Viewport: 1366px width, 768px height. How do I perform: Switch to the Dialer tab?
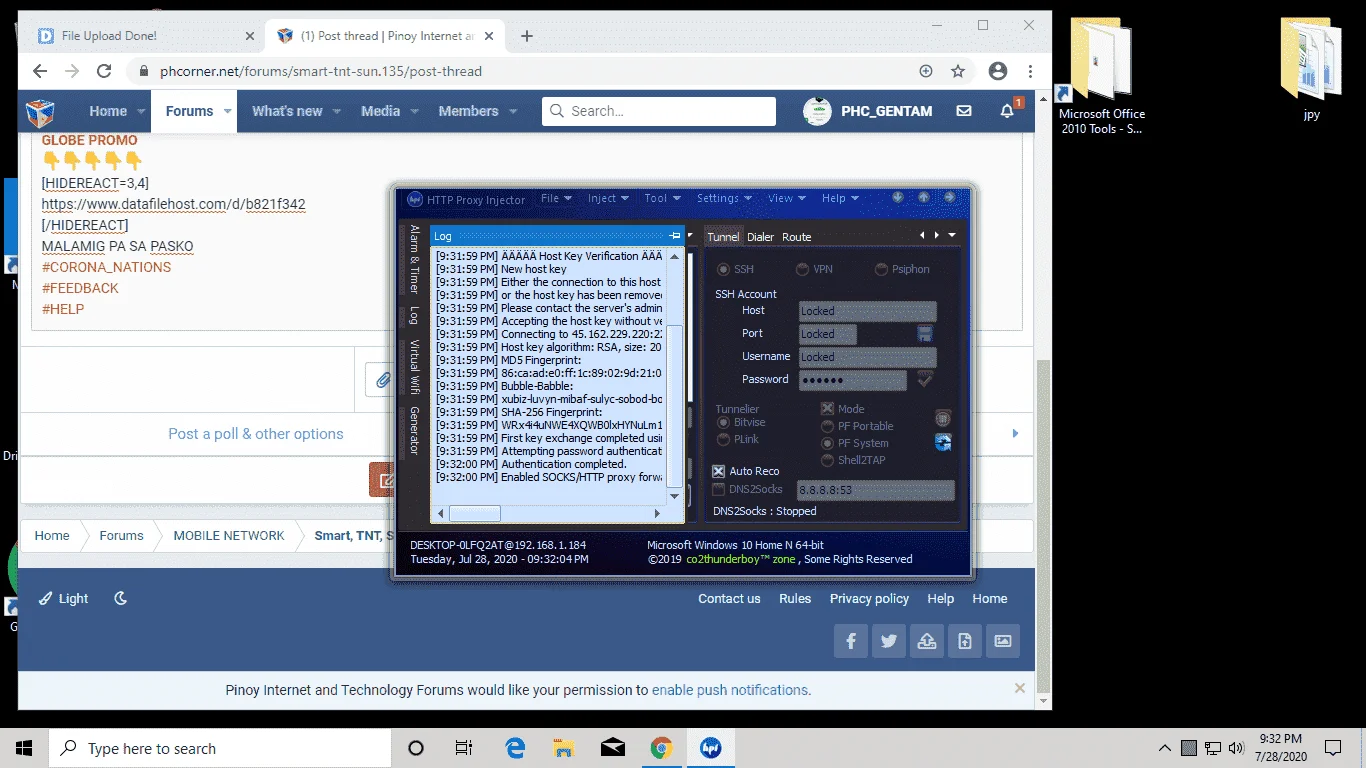(x=761, y=237)
